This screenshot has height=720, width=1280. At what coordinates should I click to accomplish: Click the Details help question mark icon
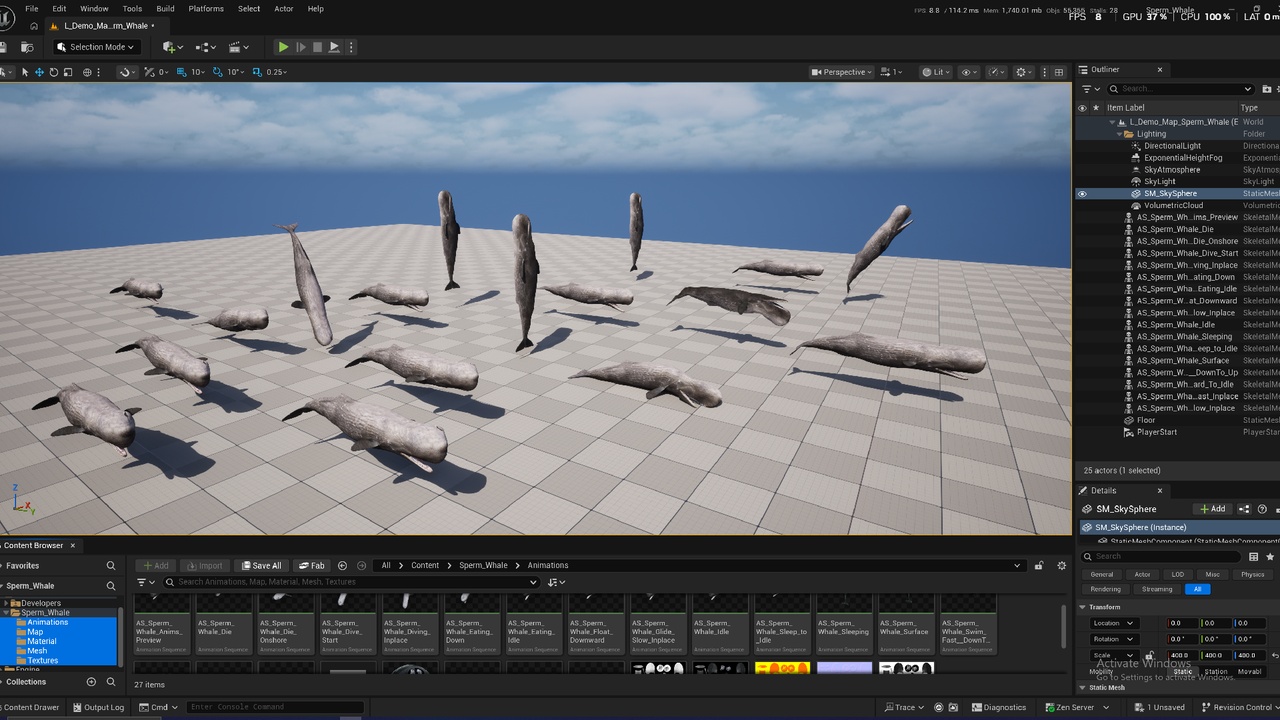pos(1262,509)
